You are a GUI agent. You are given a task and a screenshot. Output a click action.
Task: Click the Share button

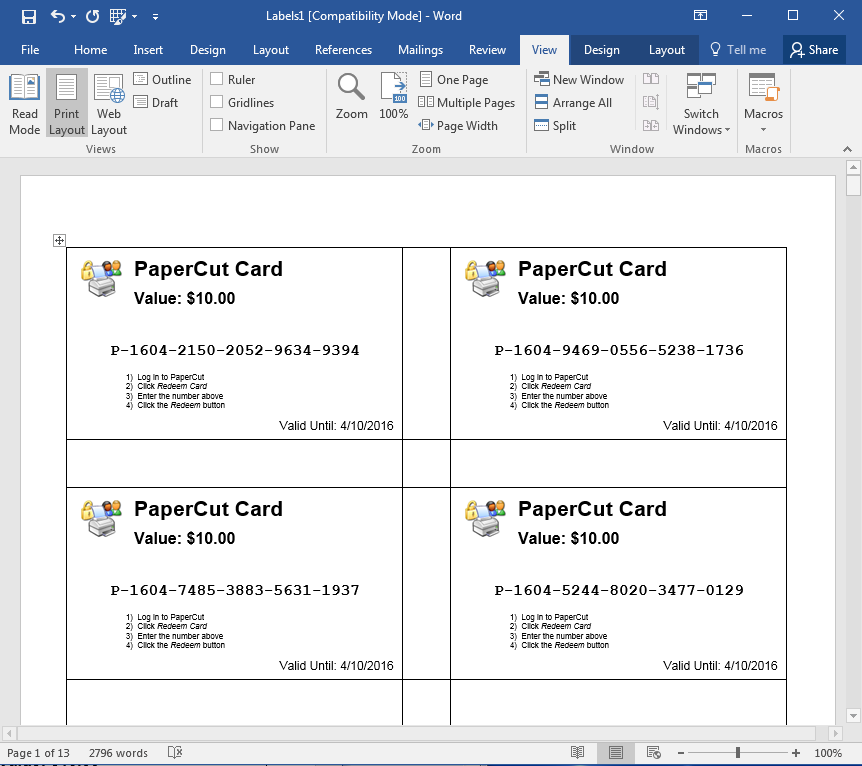814,50
